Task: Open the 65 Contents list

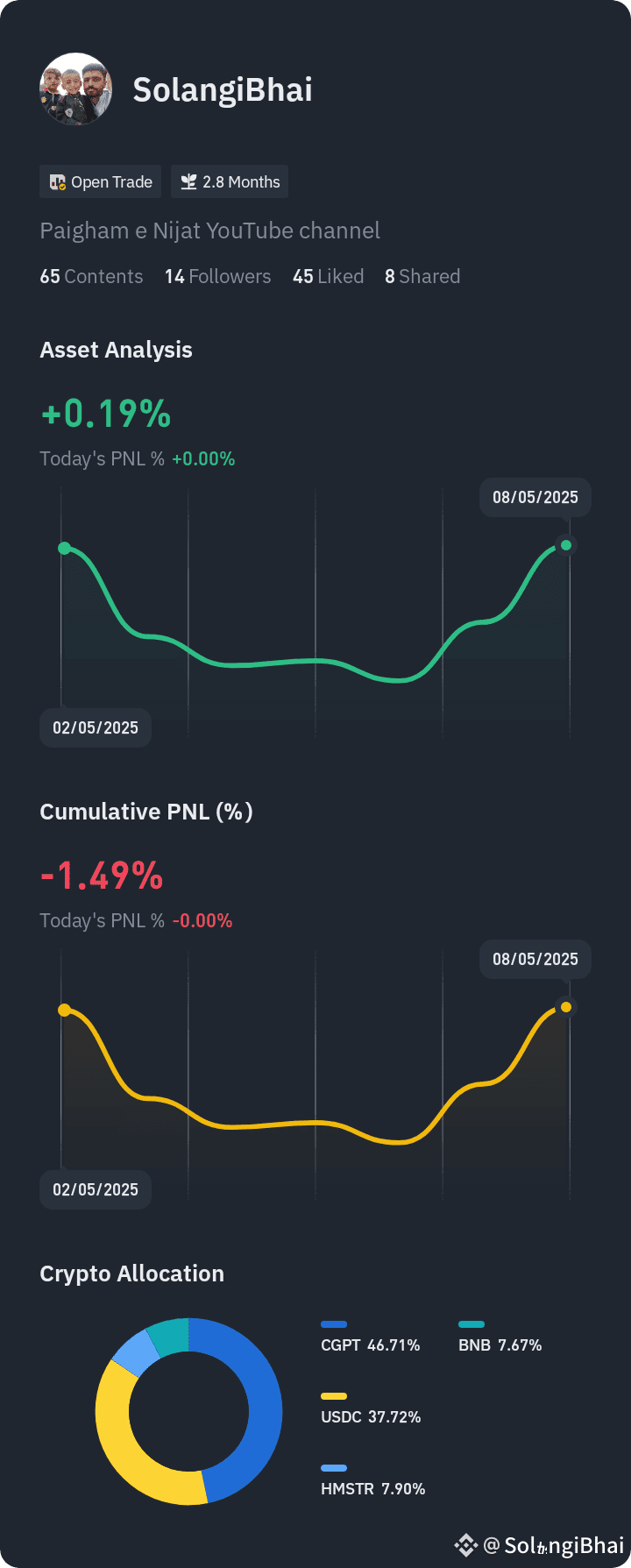Action: 91,276
